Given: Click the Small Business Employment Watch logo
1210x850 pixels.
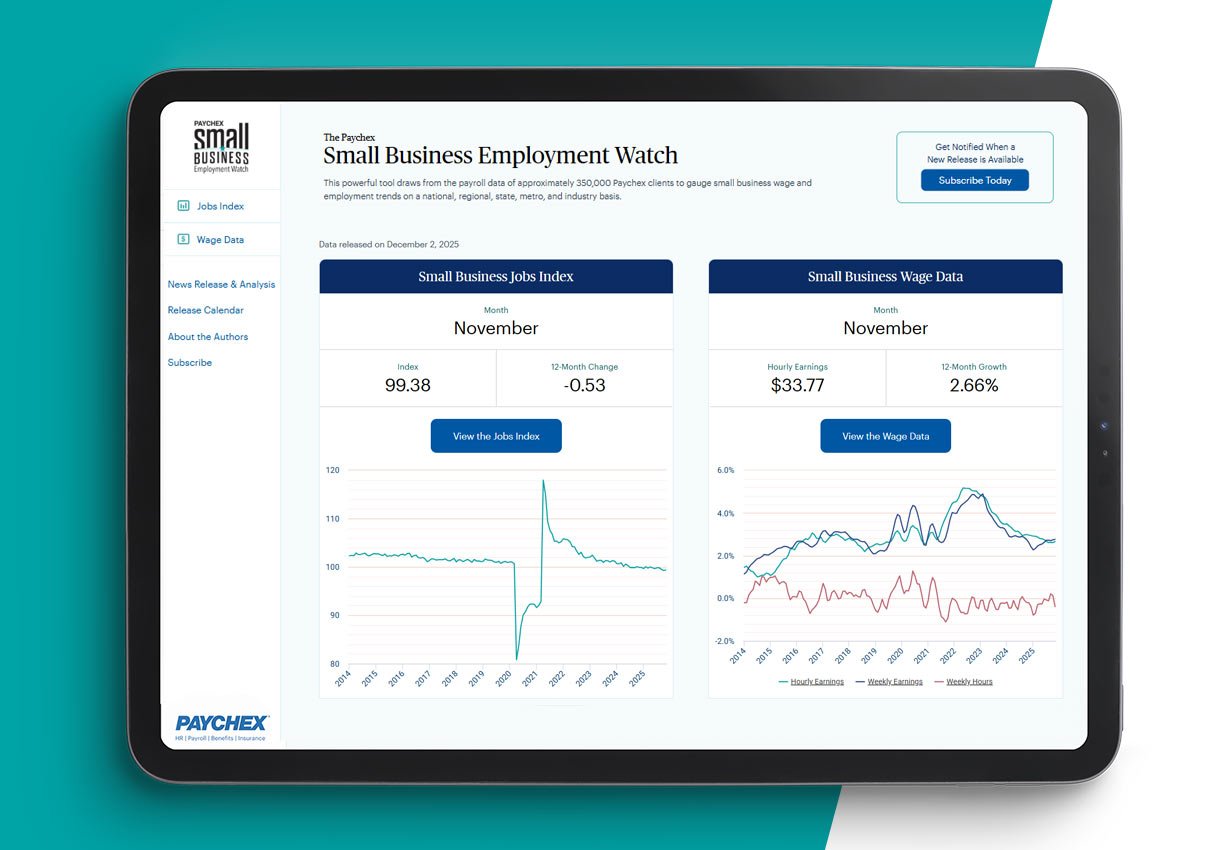Looking at the screenshot, I should [x=220, y=145].
